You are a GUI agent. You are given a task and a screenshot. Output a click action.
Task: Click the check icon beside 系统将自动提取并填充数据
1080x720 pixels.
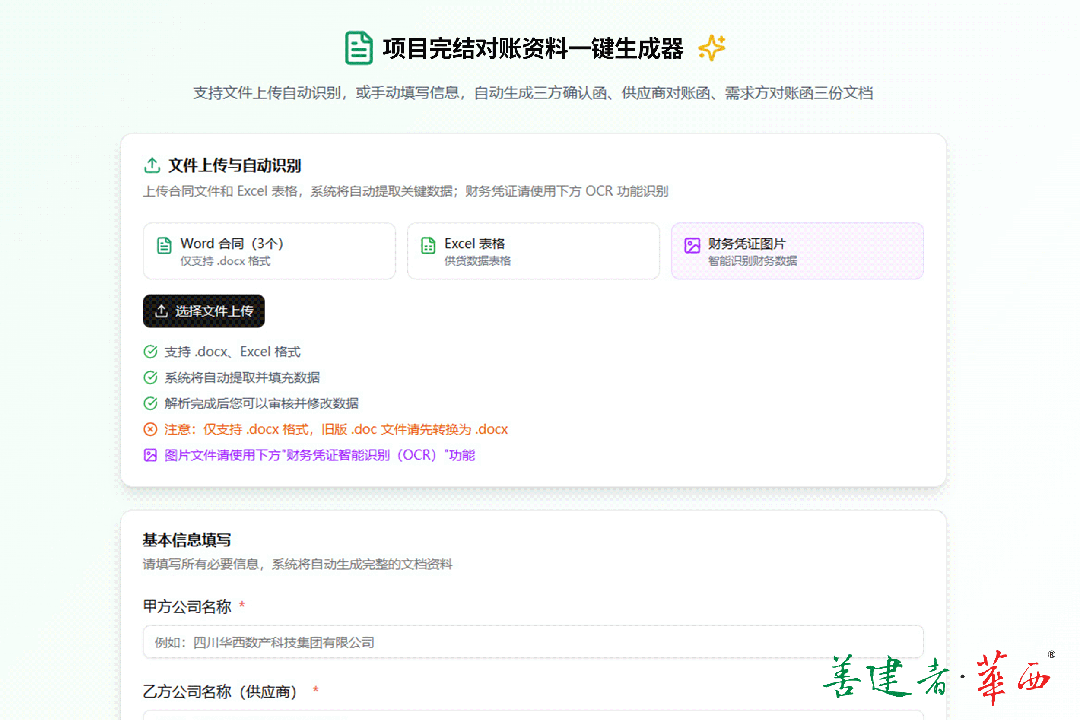pos(150,378)
